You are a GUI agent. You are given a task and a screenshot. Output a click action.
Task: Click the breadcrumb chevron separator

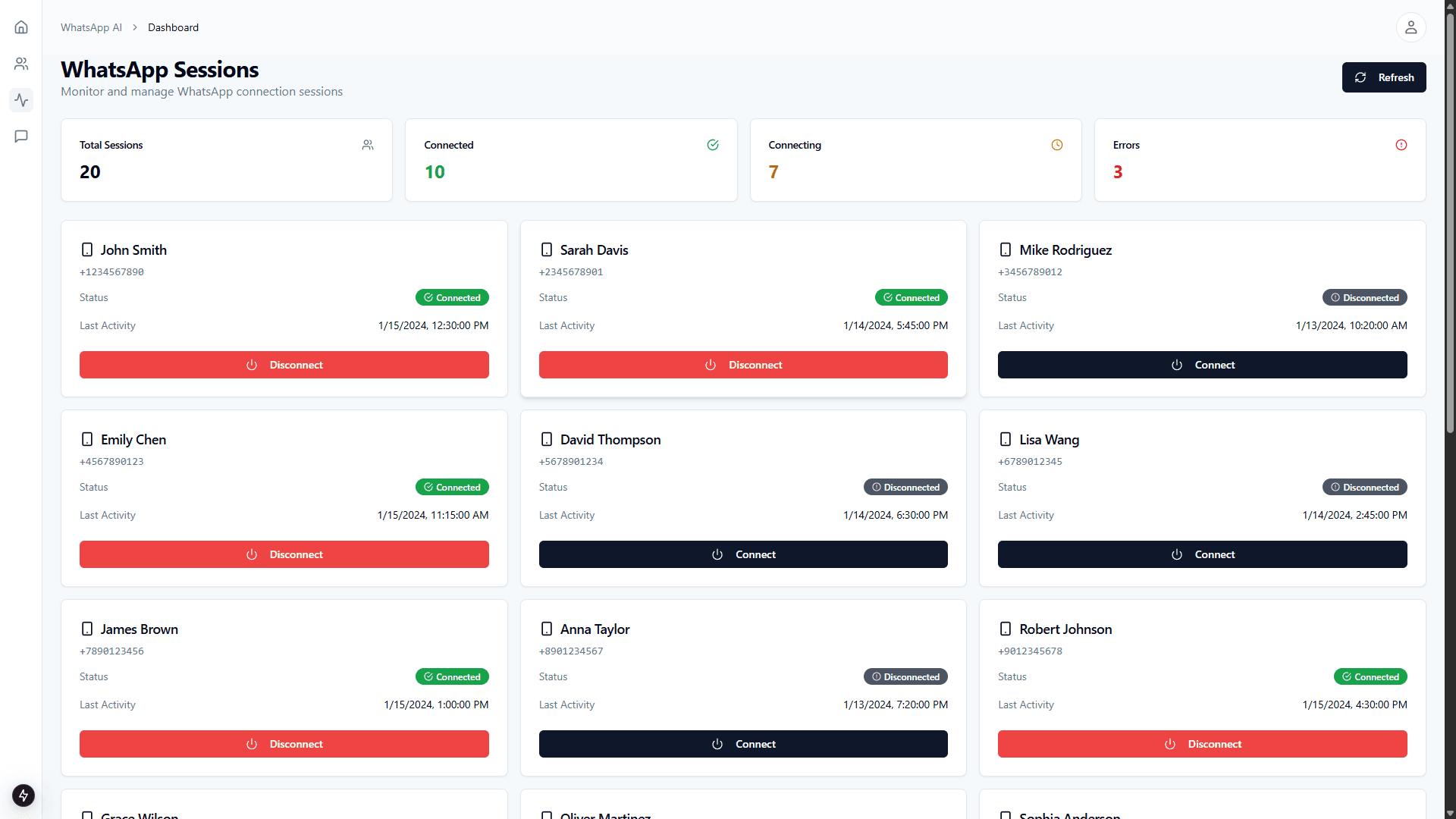coord(135,27)
